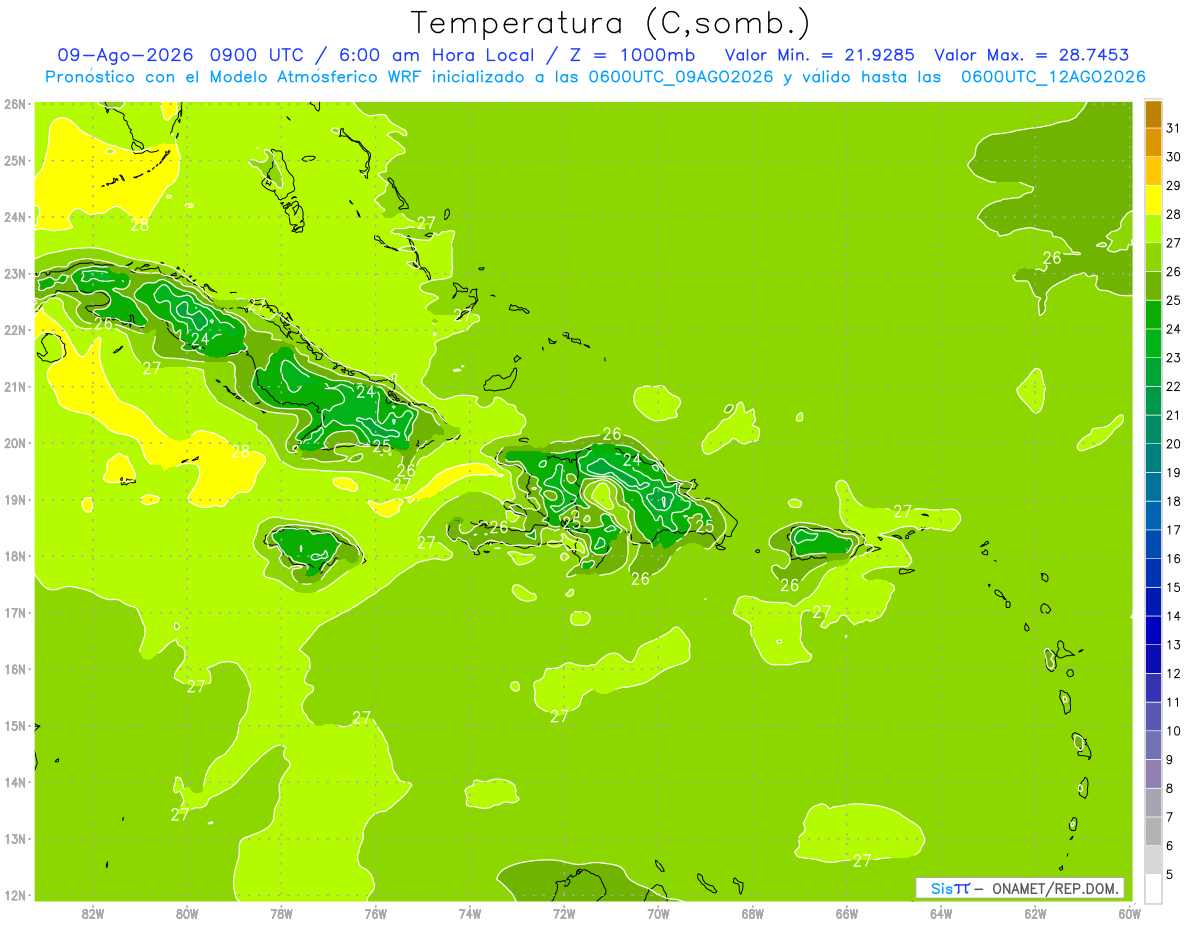Click the latitude axis label '15N'
Screen dimensions: 1200x927
tap(15, 726)
